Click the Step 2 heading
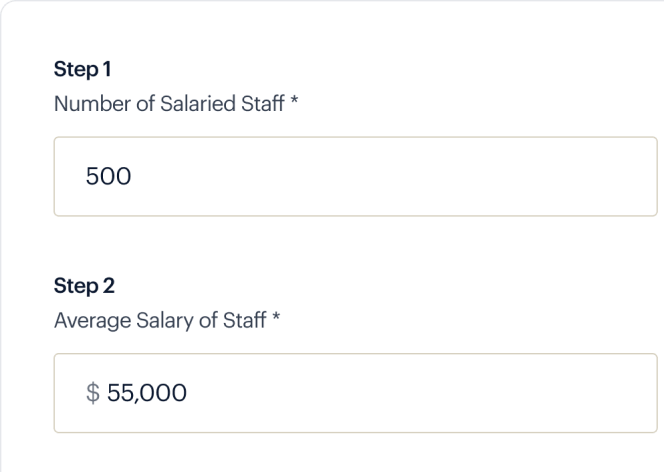 [x=84, y=286]
